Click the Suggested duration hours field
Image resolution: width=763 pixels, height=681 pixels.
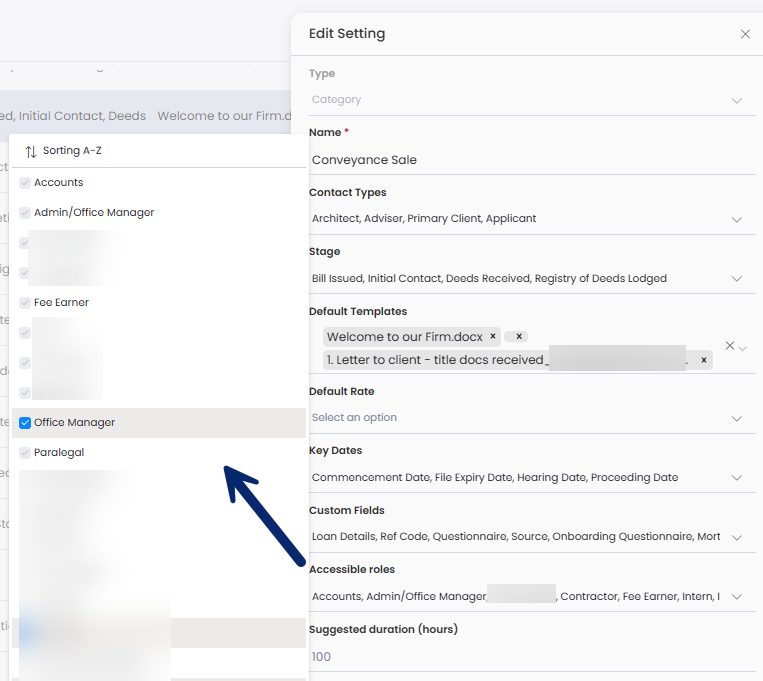tap(520, 657)
